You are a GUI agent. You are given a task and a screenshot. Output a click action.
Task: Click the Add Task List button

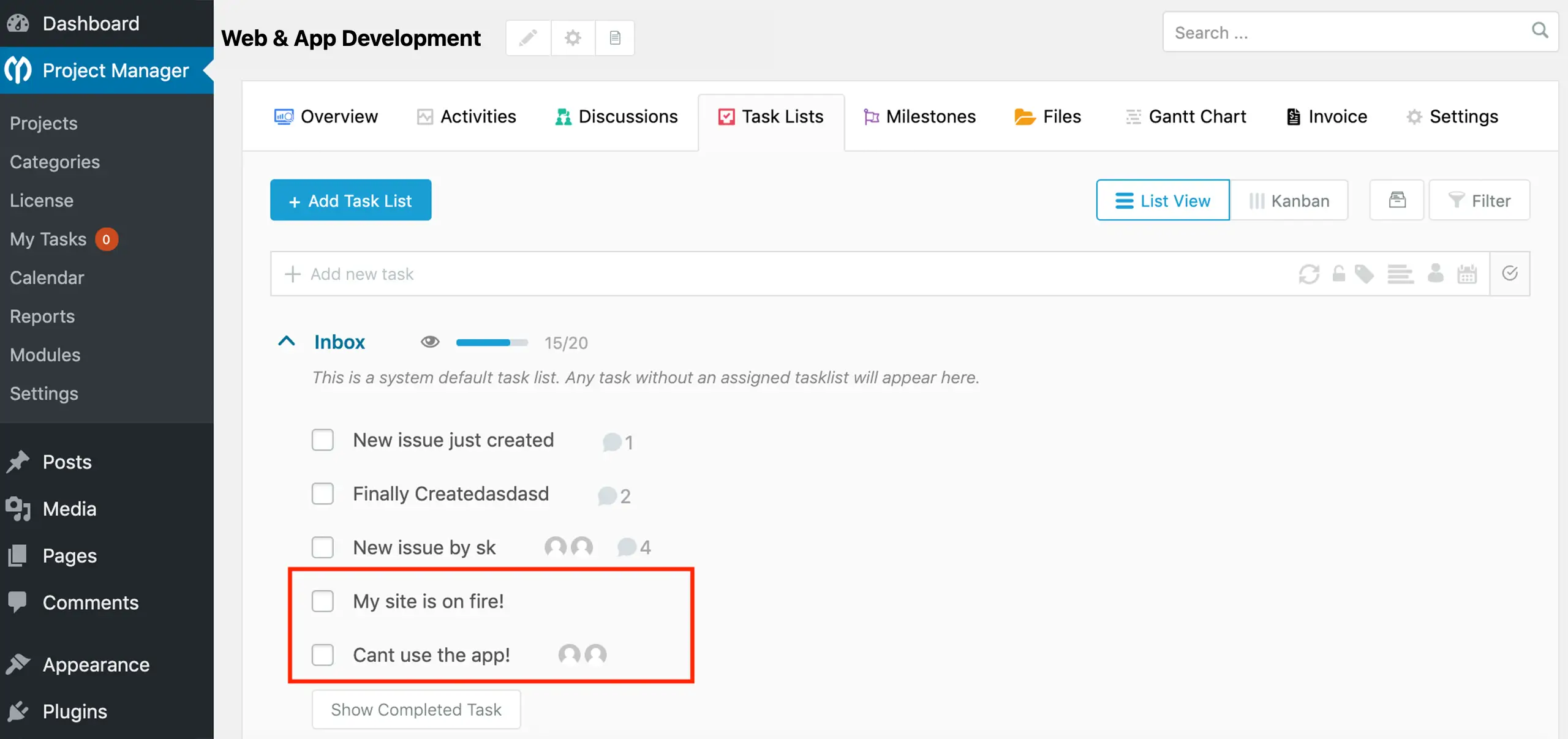[x=350, y=200]
